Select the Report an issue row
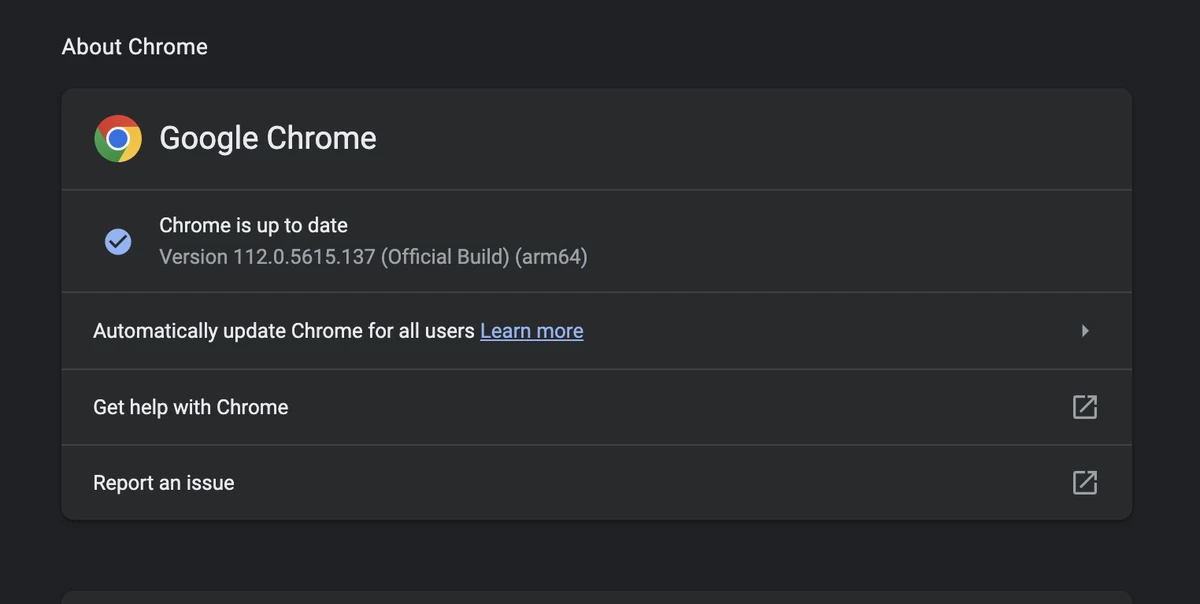Screen dimensions: 1200x604 click(x=164, y=483)
